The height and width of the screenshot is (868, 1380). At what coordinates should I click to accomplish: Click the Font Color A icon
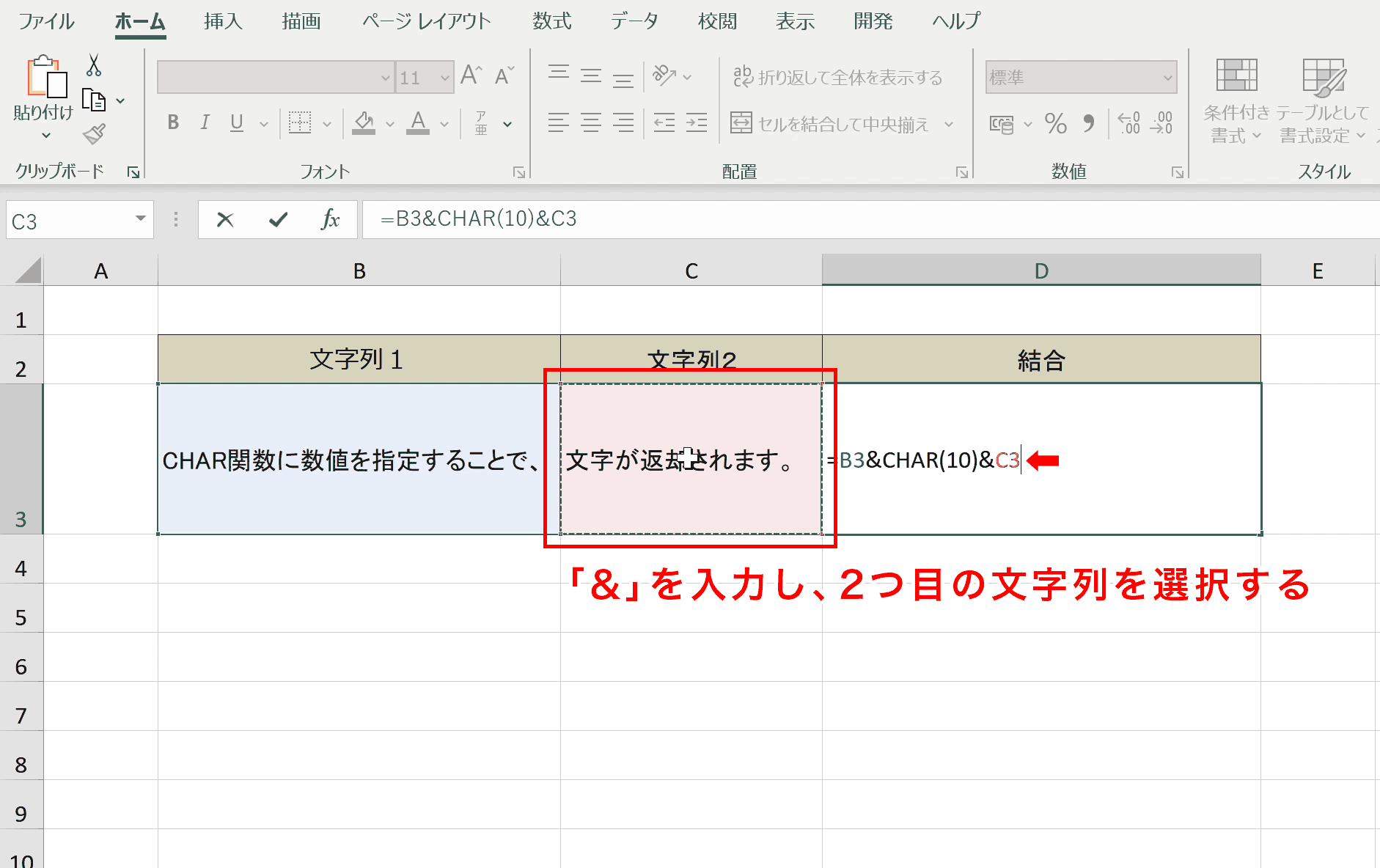click(x=418, y=122)
